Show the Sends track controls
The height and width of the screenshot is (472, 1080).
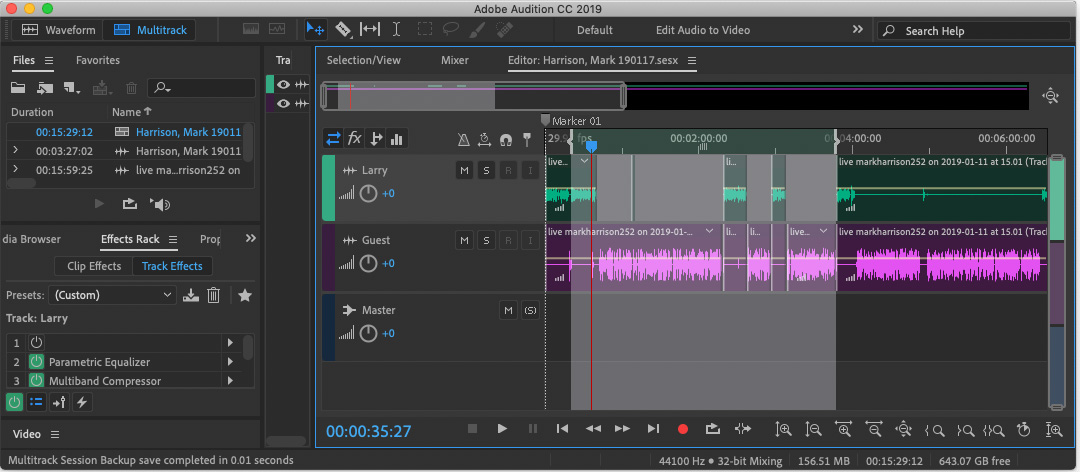tap(376, 139)
